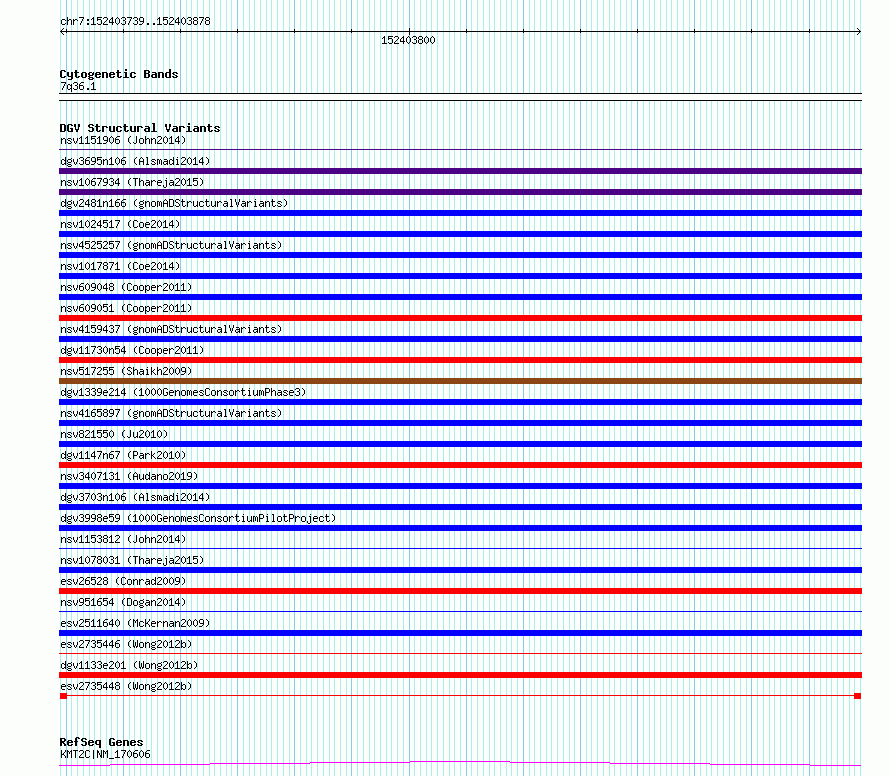Click the esv2511640 (McKernan2009) label
Screen dimensions: 890x776
135,623
